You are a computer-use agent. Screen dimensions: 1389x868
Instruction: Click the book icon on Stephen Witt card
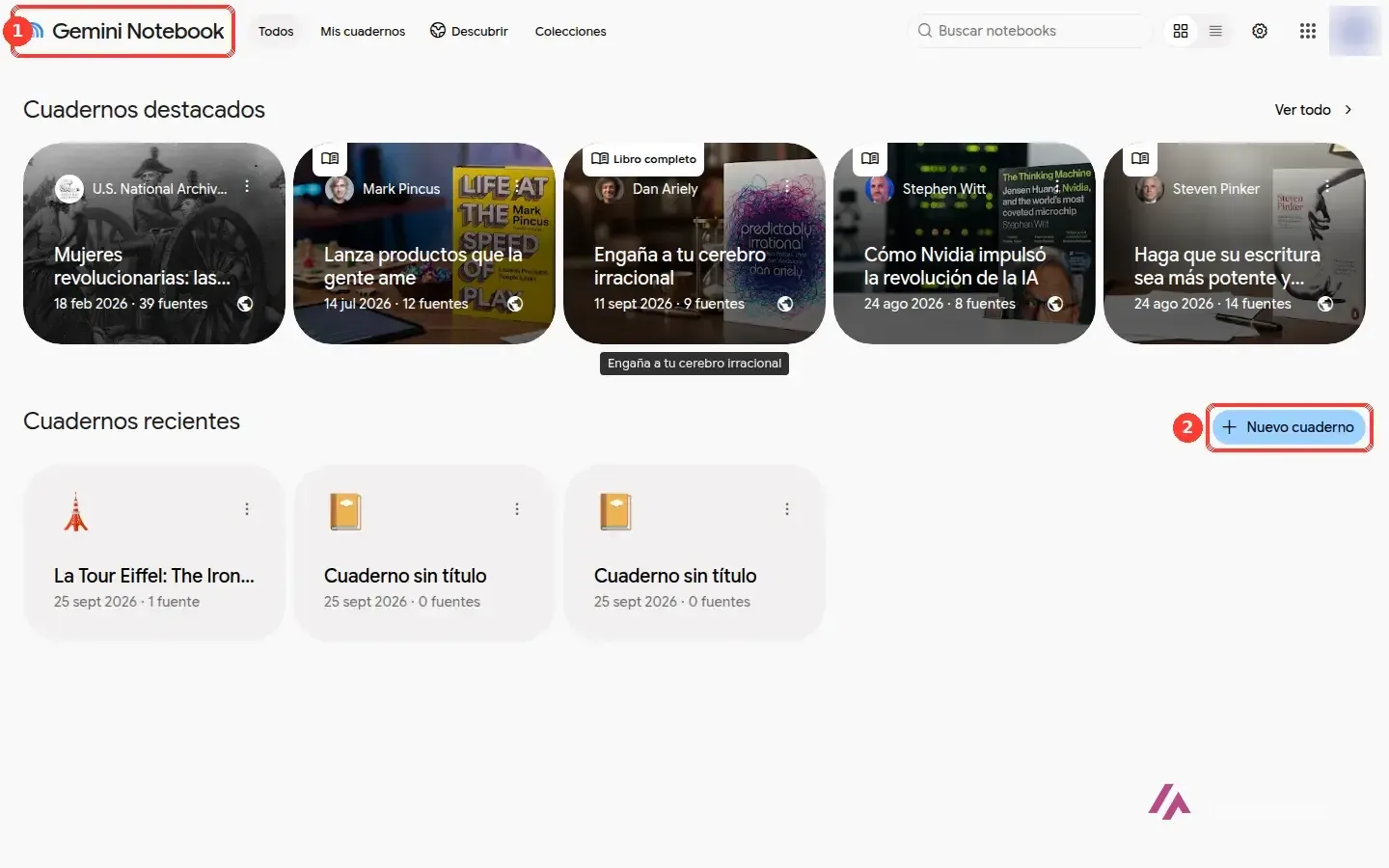pos(870,158)
